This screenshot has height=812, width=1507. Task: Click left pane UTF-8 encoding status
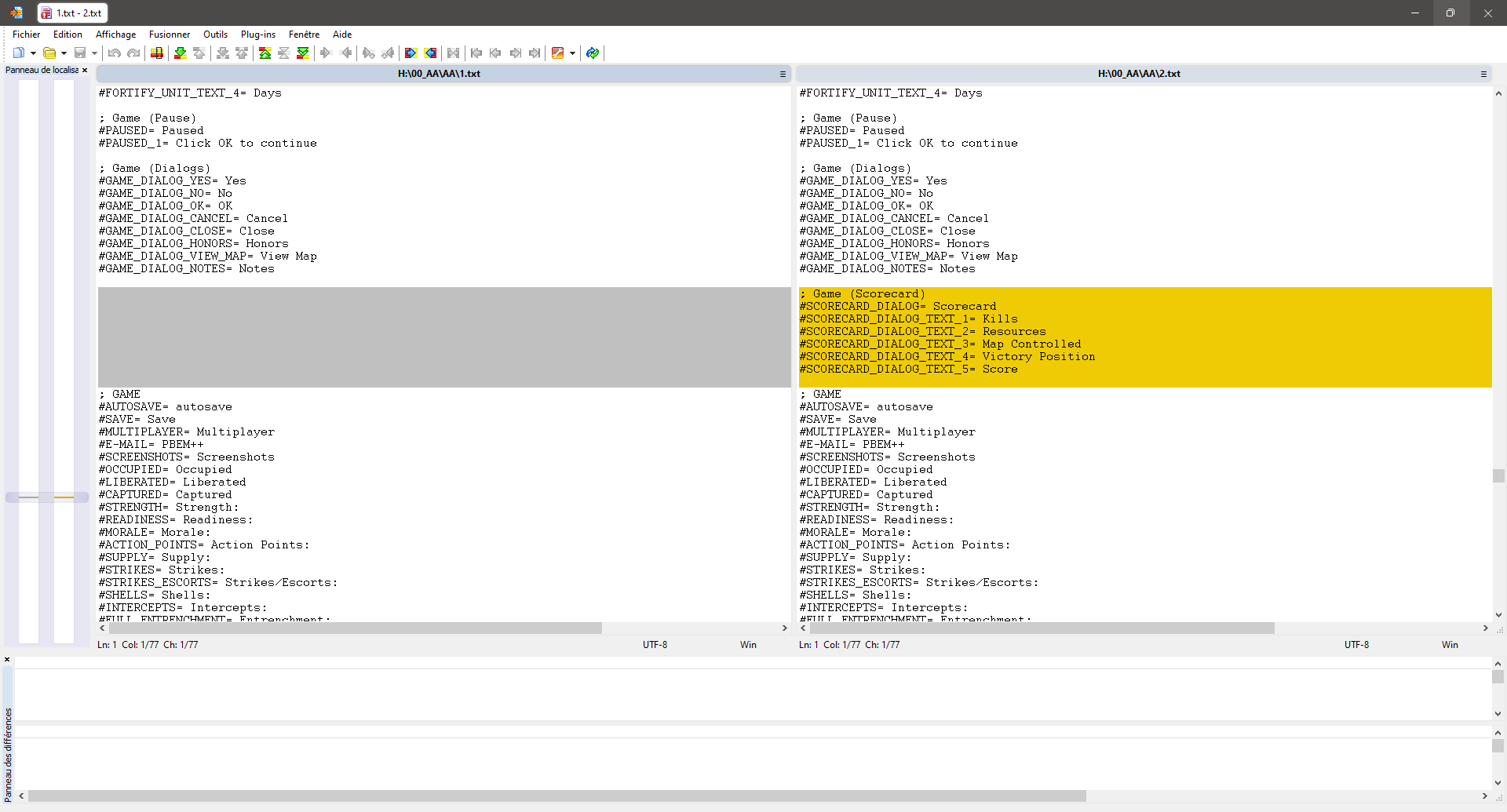tap(655, 645)
